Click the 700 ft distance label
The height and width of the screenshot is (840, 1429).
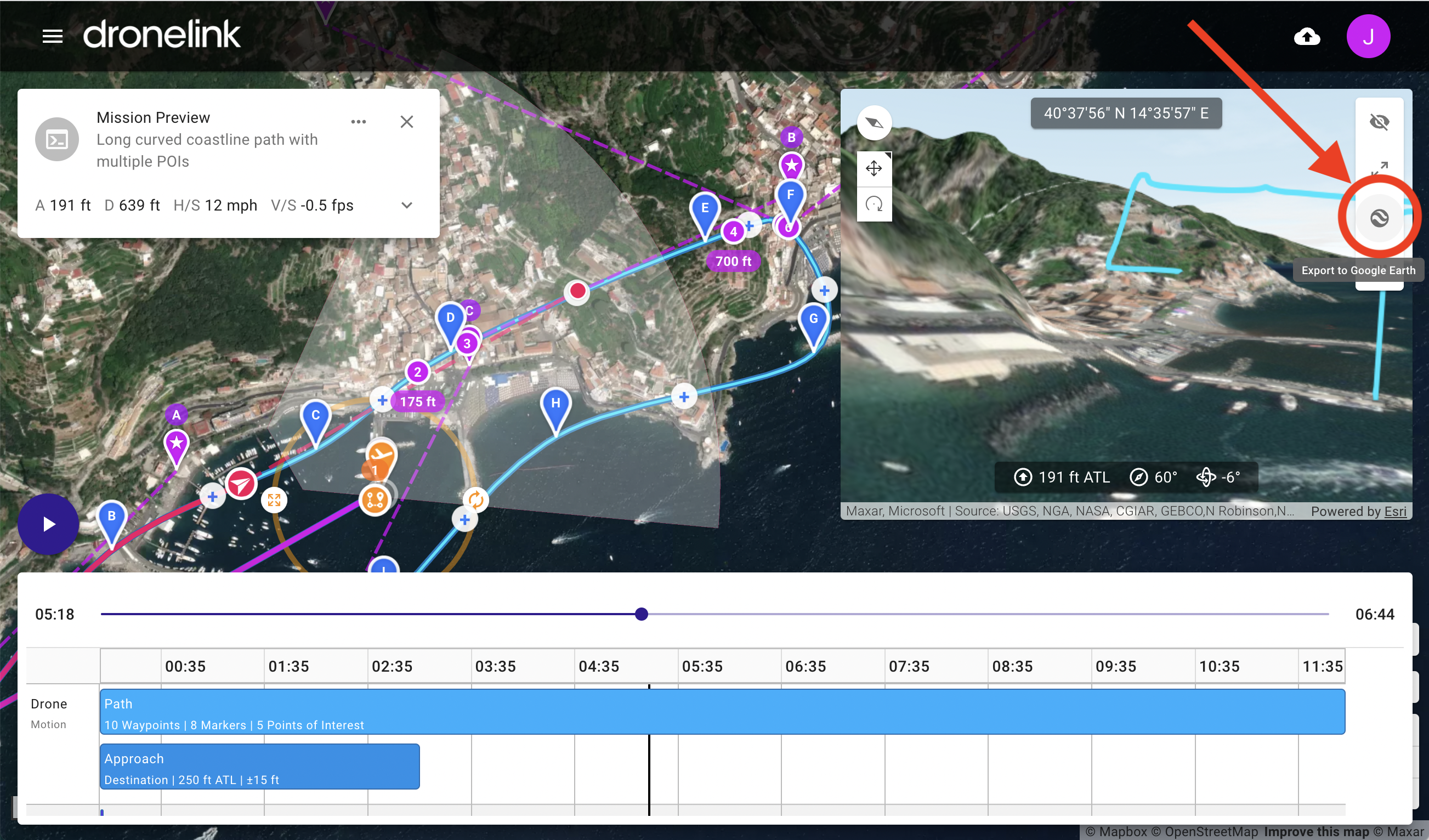click(733, 261)
